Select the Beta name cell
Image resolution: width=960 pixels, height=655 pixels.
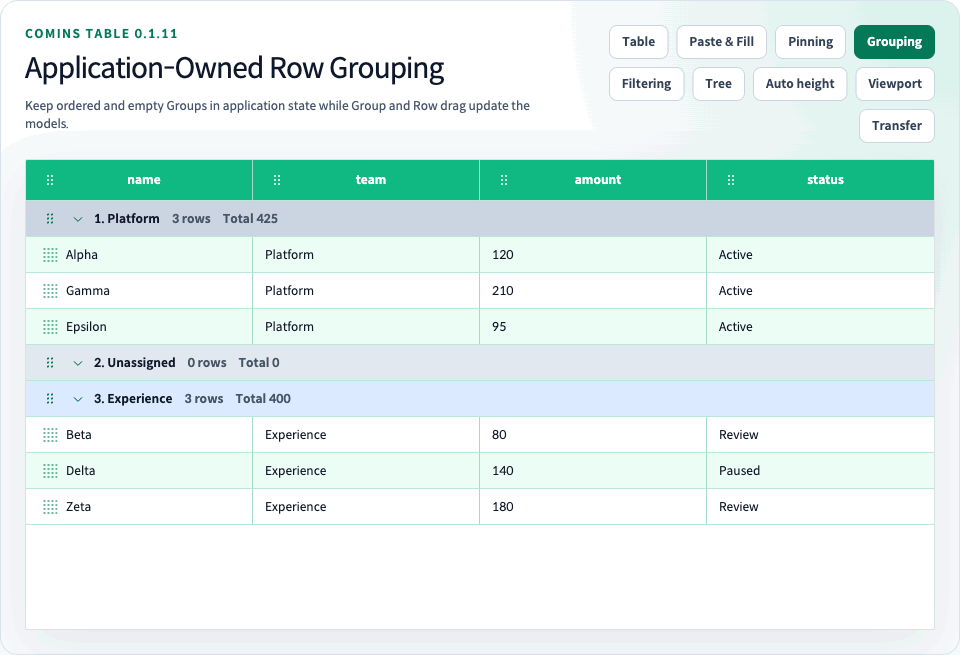pos(139,435)
